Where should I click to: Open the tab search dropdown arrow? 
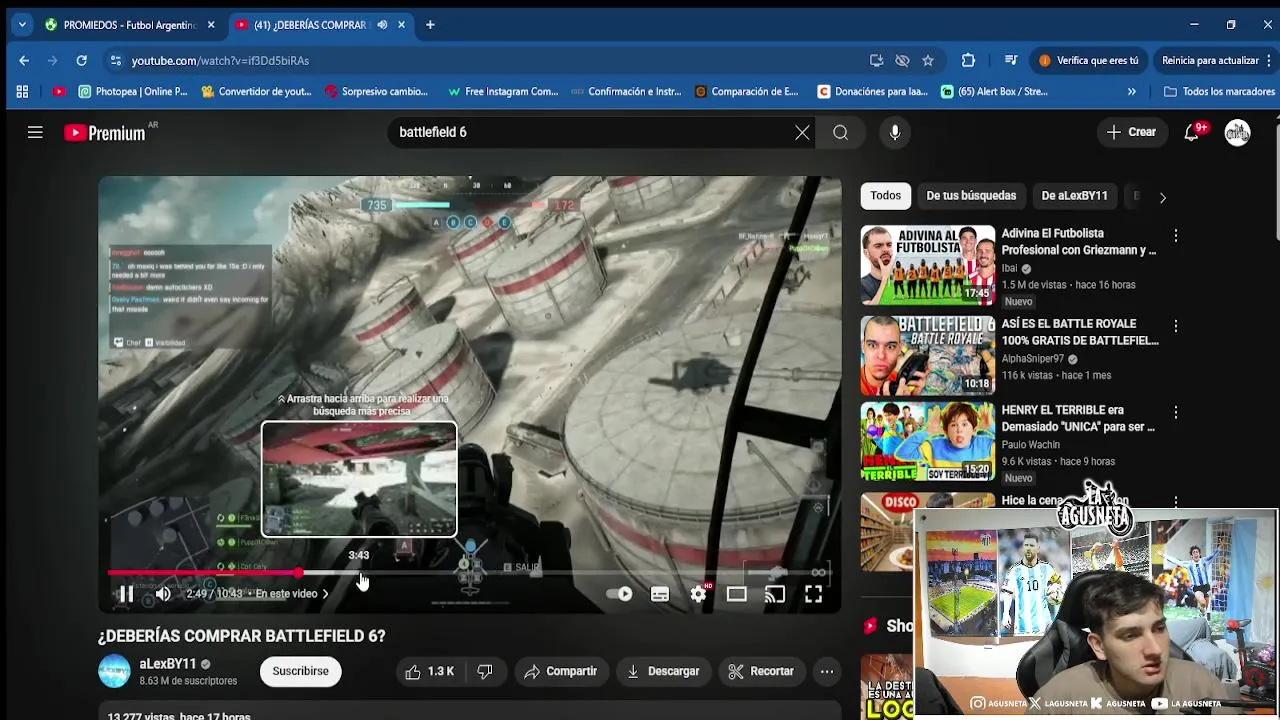(22, 25)
